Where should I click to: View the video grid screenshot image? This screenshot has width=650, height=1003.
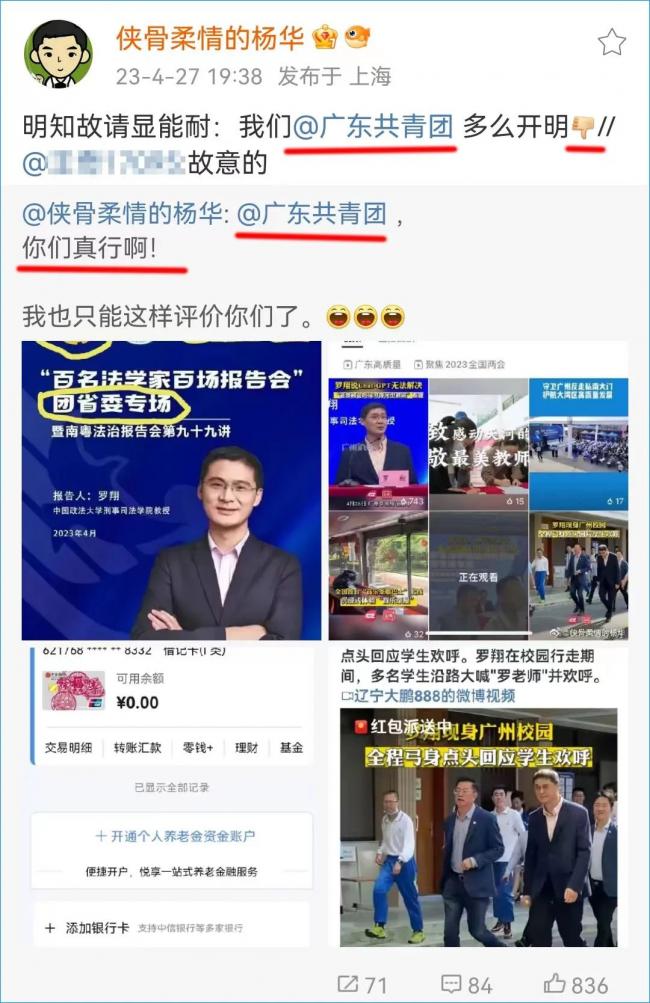[479, 490]
